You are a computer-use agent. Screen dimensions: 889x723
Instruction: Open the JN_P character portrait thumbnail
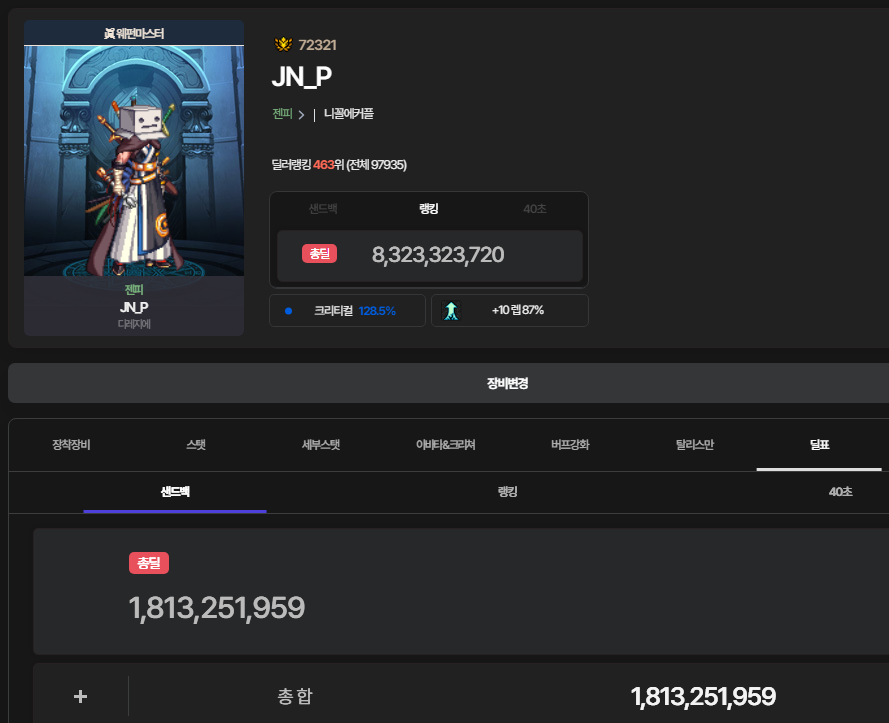point(134,177)
